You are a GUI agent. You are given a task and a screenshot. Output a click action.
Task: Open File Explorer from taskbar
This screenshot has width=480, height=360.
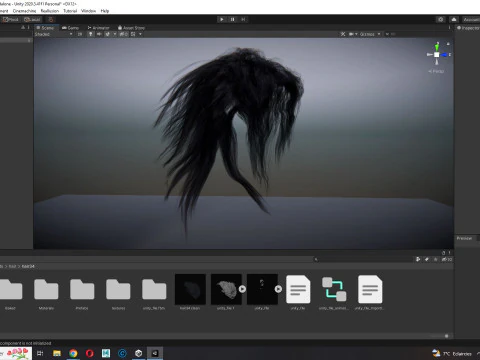57,353
